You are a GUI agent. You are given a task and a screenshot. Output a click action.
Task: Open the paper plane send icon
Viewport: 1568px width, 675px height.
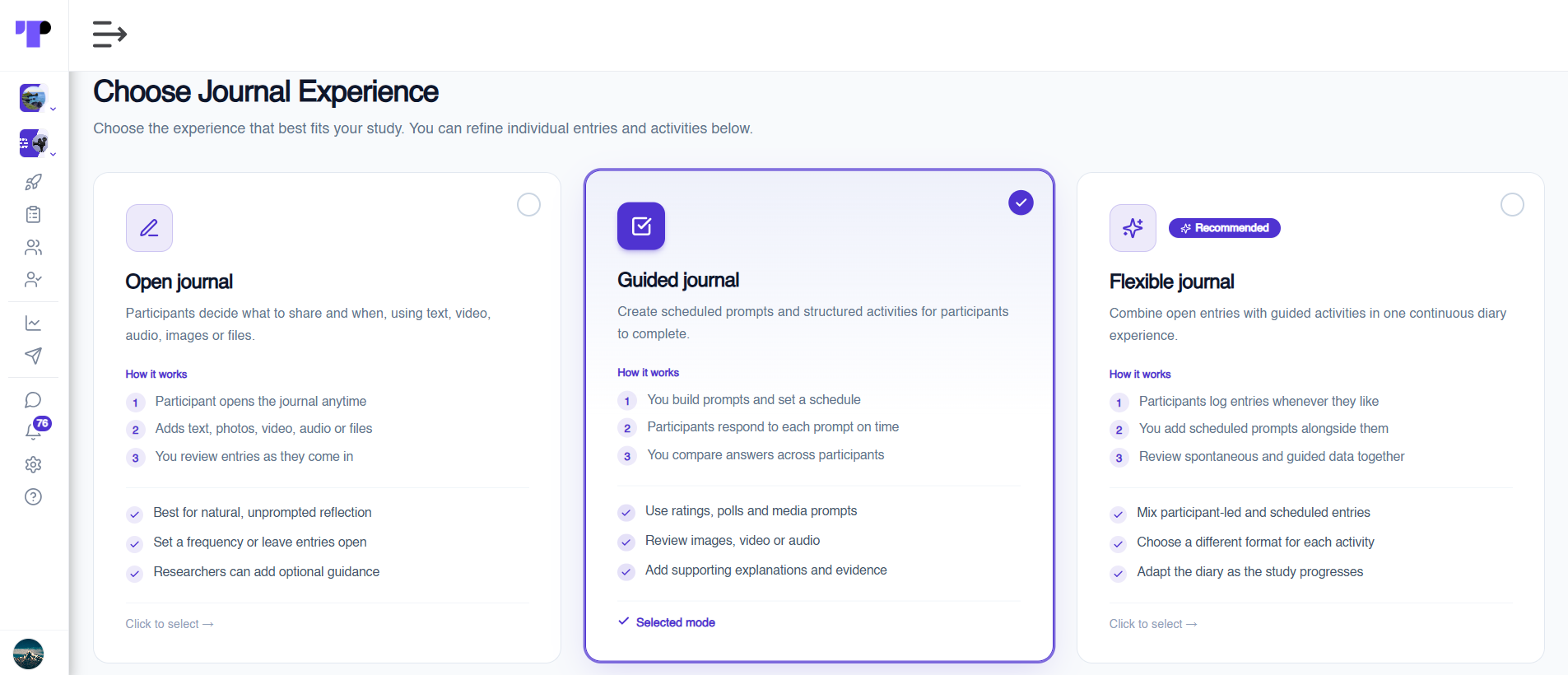tap(33, 356)
